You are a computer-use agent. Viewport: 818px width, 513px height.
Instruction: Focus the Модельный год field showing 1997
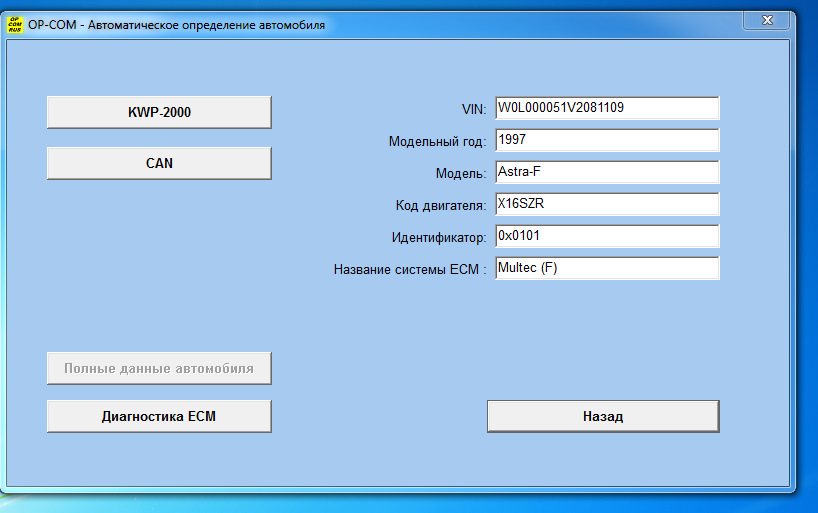[x=606, y=140]
